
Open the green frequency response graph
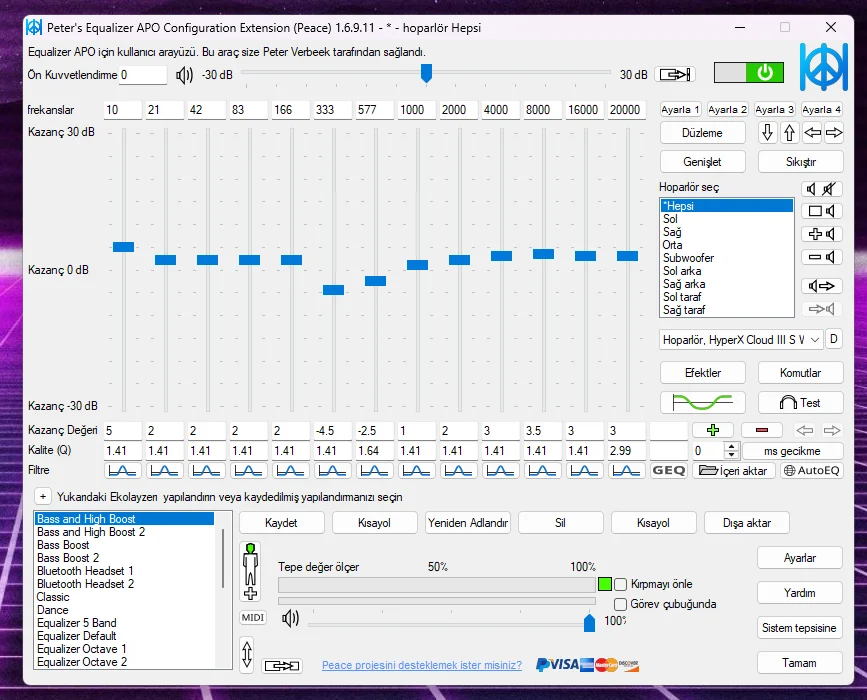point(702,403)
